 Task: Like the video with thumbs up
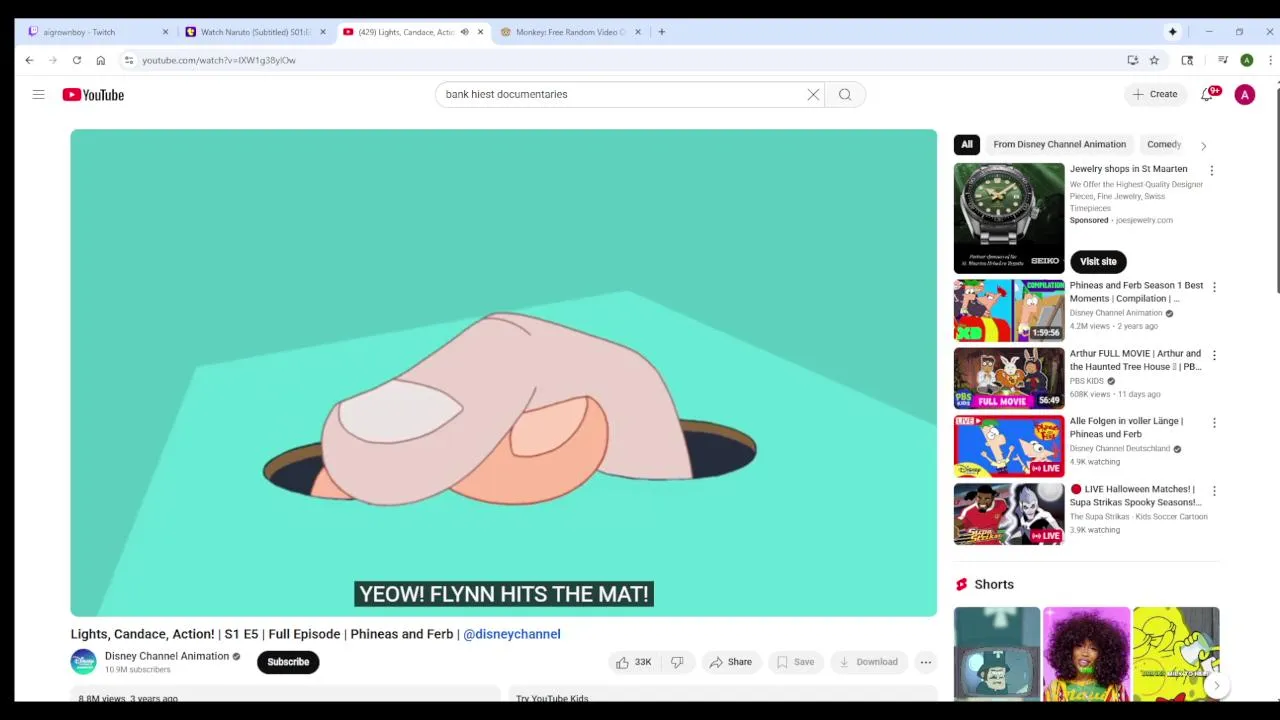coord(633,662)
